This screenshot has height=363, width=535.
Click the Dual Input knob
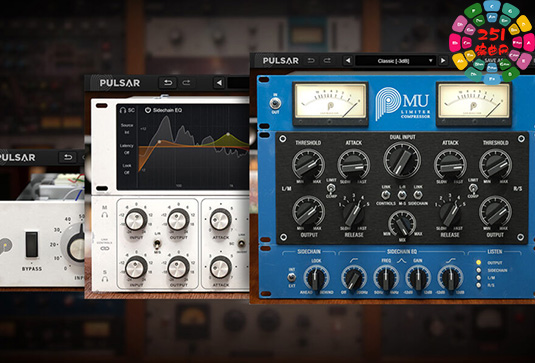pyautogui.click(x=402, y=160)
